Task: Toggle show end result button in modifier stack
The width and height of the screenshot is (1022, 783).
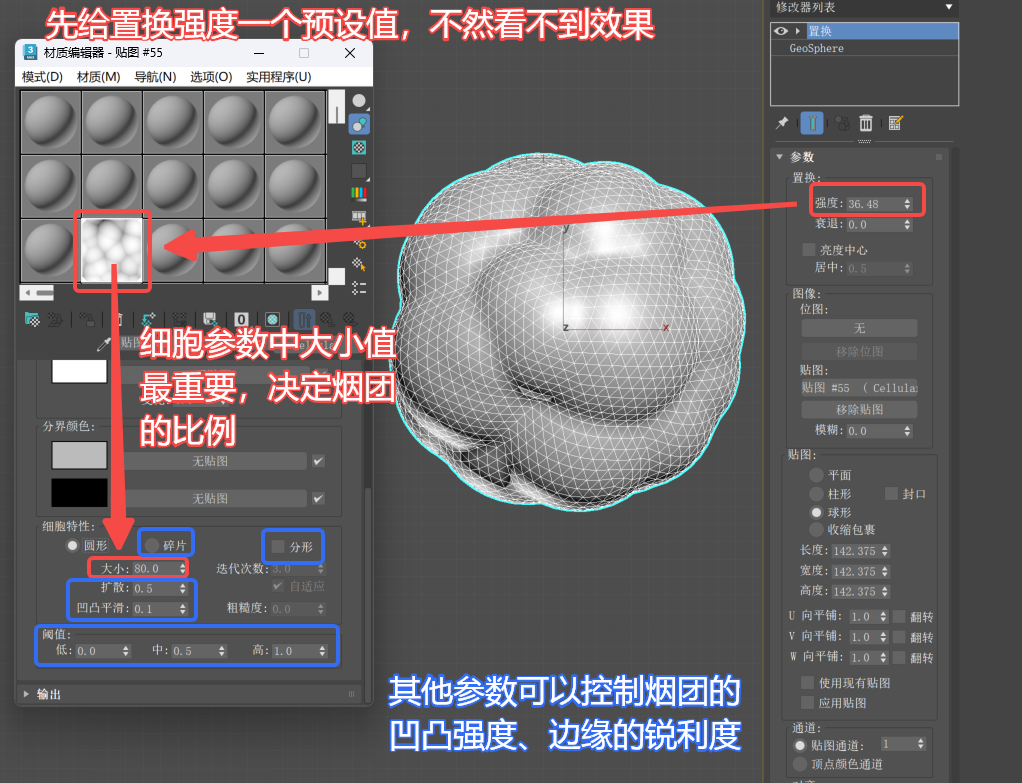Action: pos(812,123)
